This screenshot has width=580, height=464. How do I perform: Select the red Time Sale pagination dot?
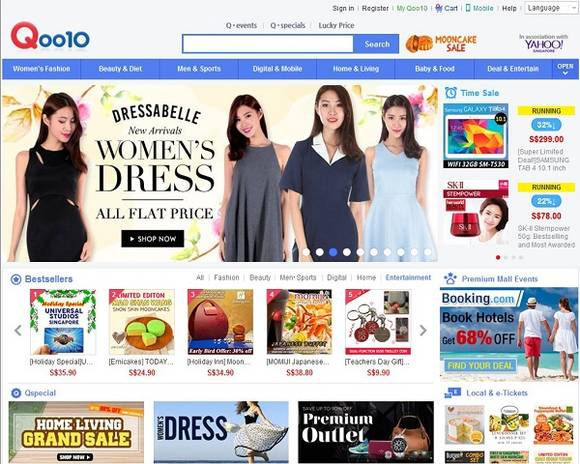498,258
